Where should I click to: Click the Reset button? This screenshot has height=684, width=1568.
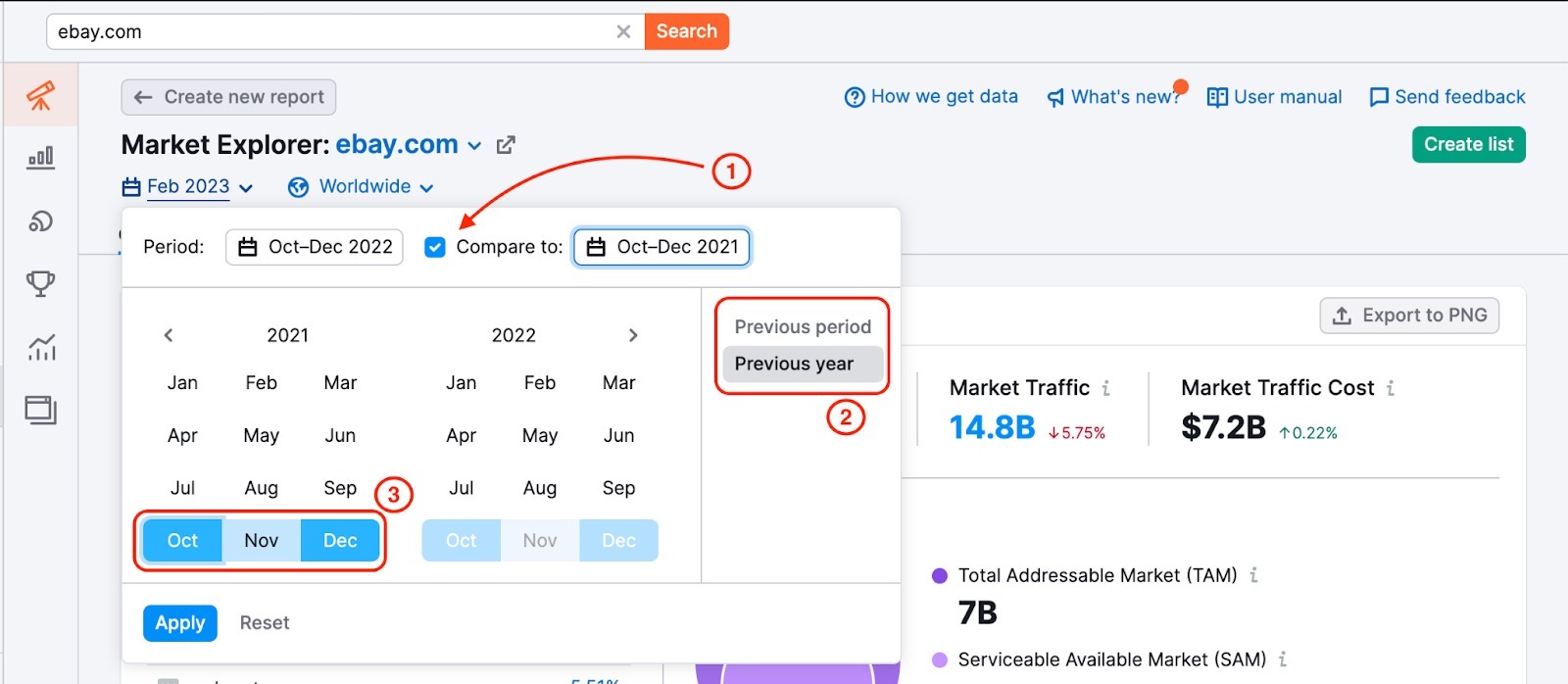[265, 623]
